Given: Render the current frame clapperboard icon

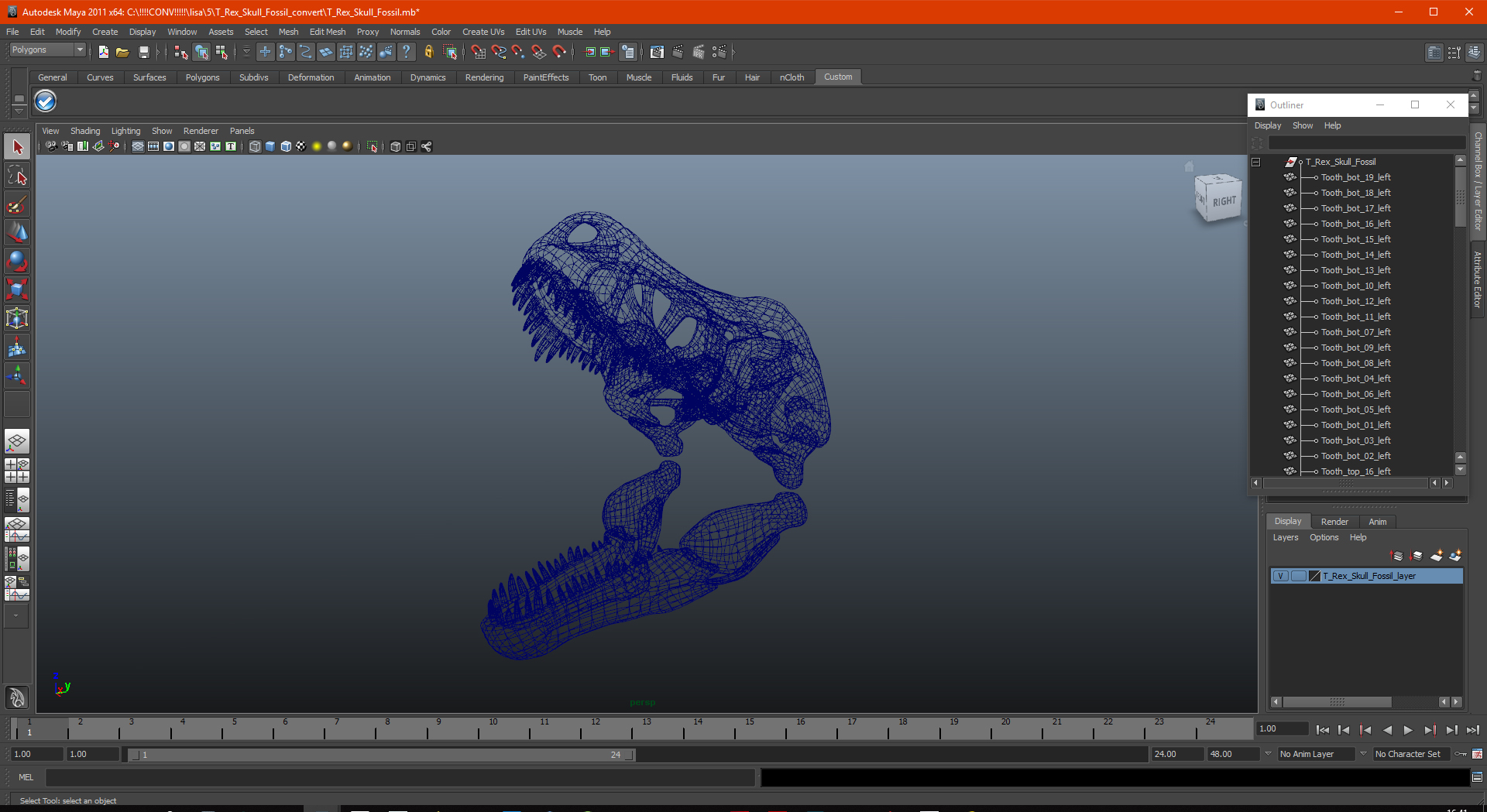Looking at the screenshot, I should click(678, 52).
